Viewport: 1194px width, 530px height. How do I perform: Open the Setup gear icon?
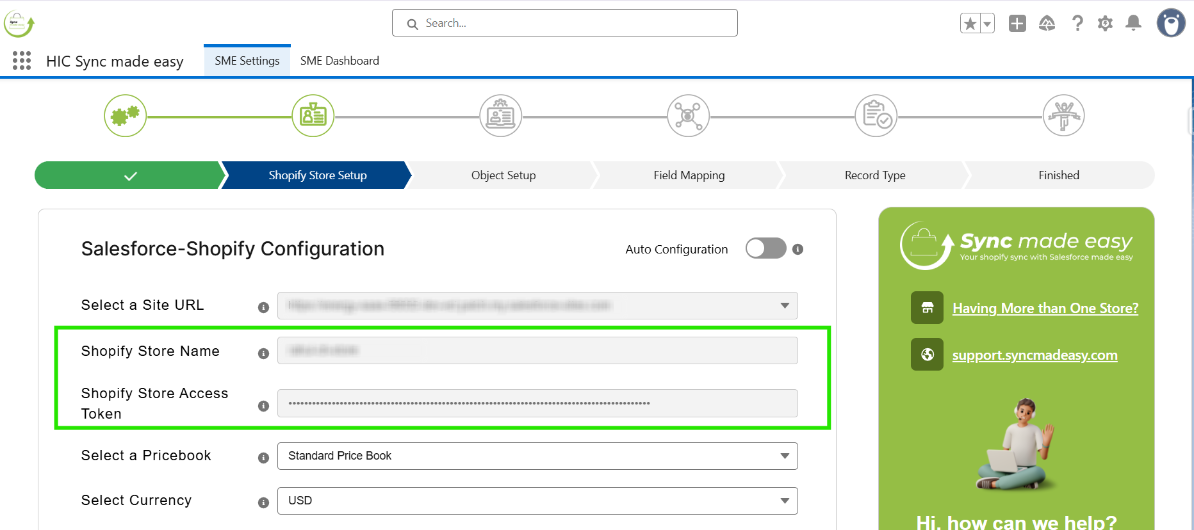[x=1105, y=24]
